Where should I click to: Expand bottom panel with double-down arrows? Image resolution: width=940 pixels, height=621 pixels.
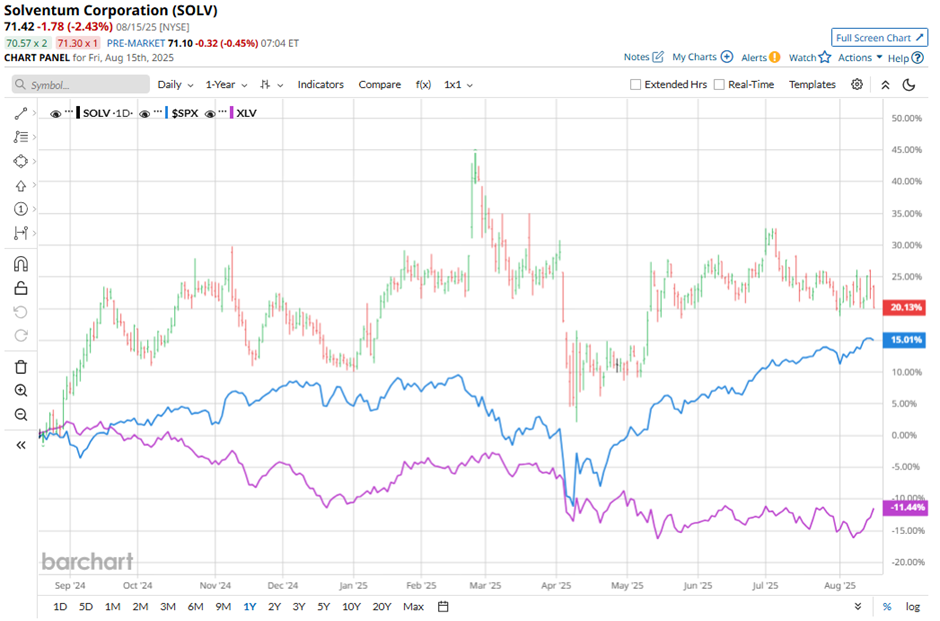click(x=858, y=607)
